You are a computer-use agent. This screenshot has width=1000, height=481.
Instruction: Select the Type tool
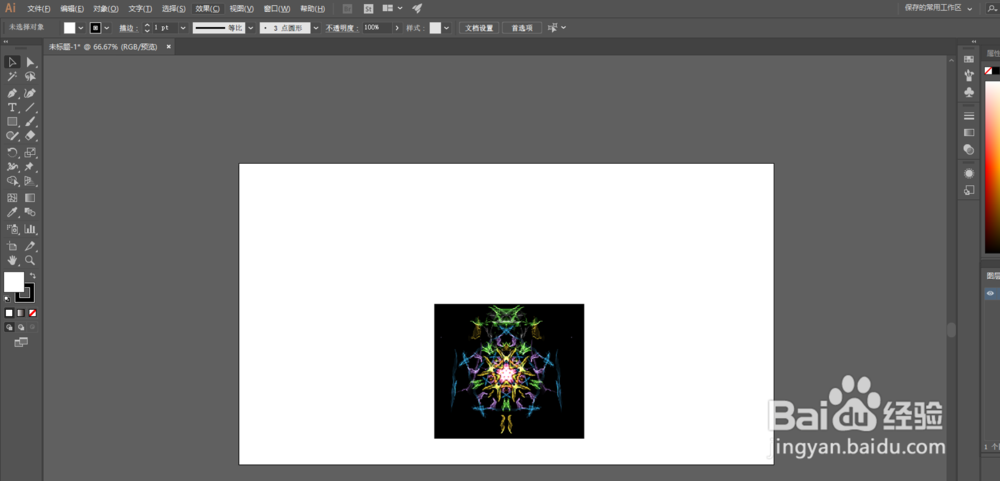(12, 107)
